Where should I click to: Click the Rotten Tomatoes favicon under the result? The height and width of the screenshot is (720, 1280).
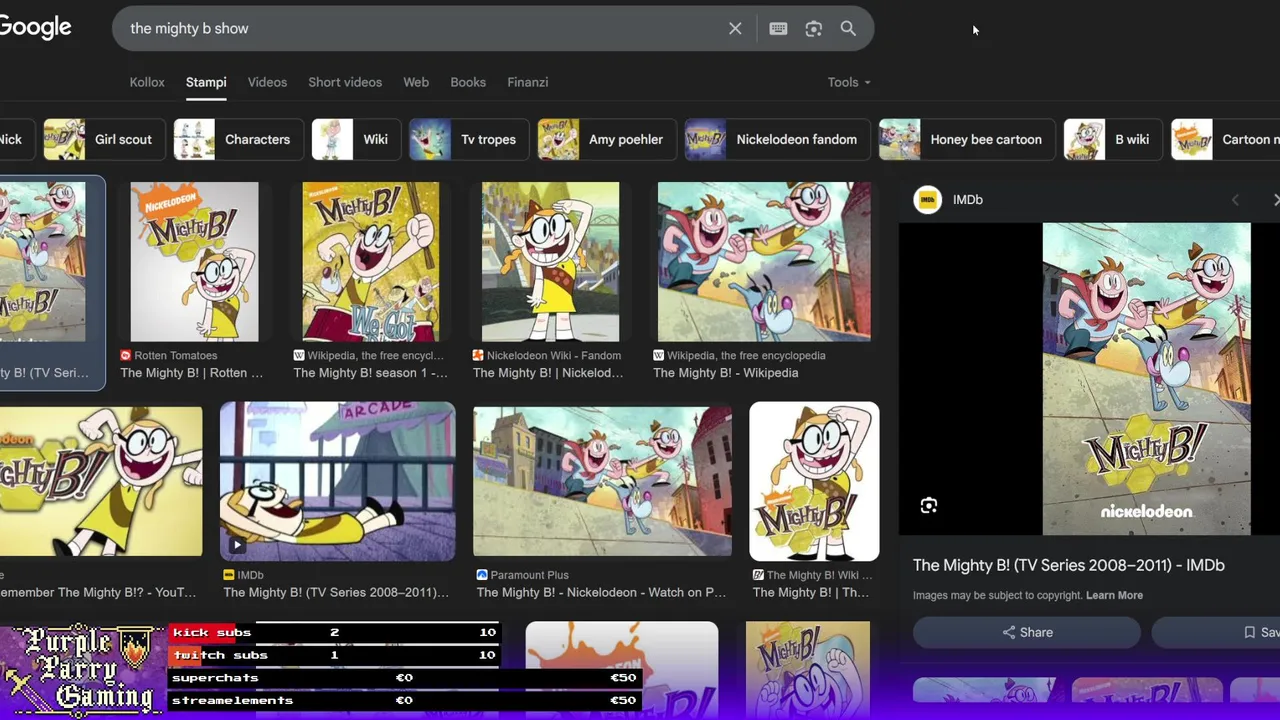point(126,355)
